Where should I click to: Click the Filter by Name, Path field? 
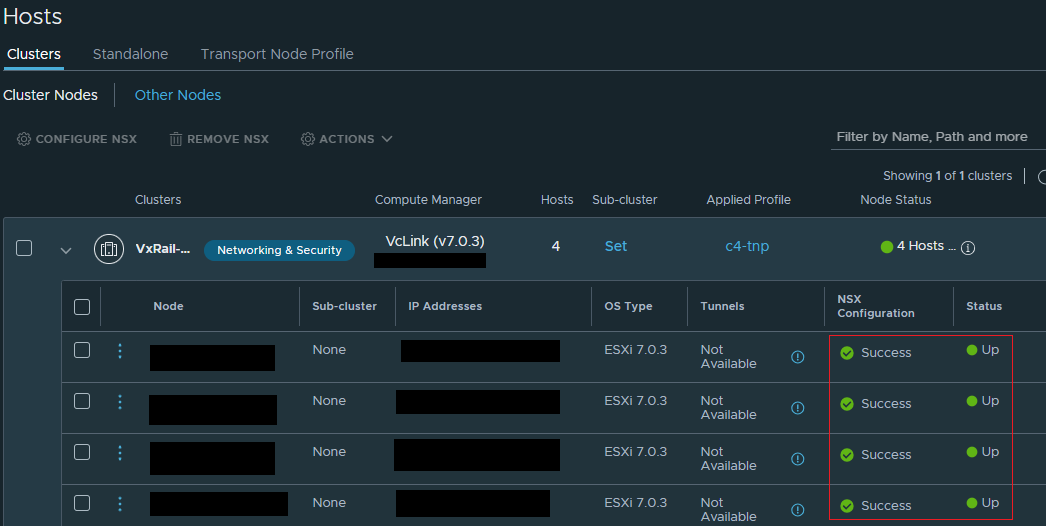coord(937,137)
